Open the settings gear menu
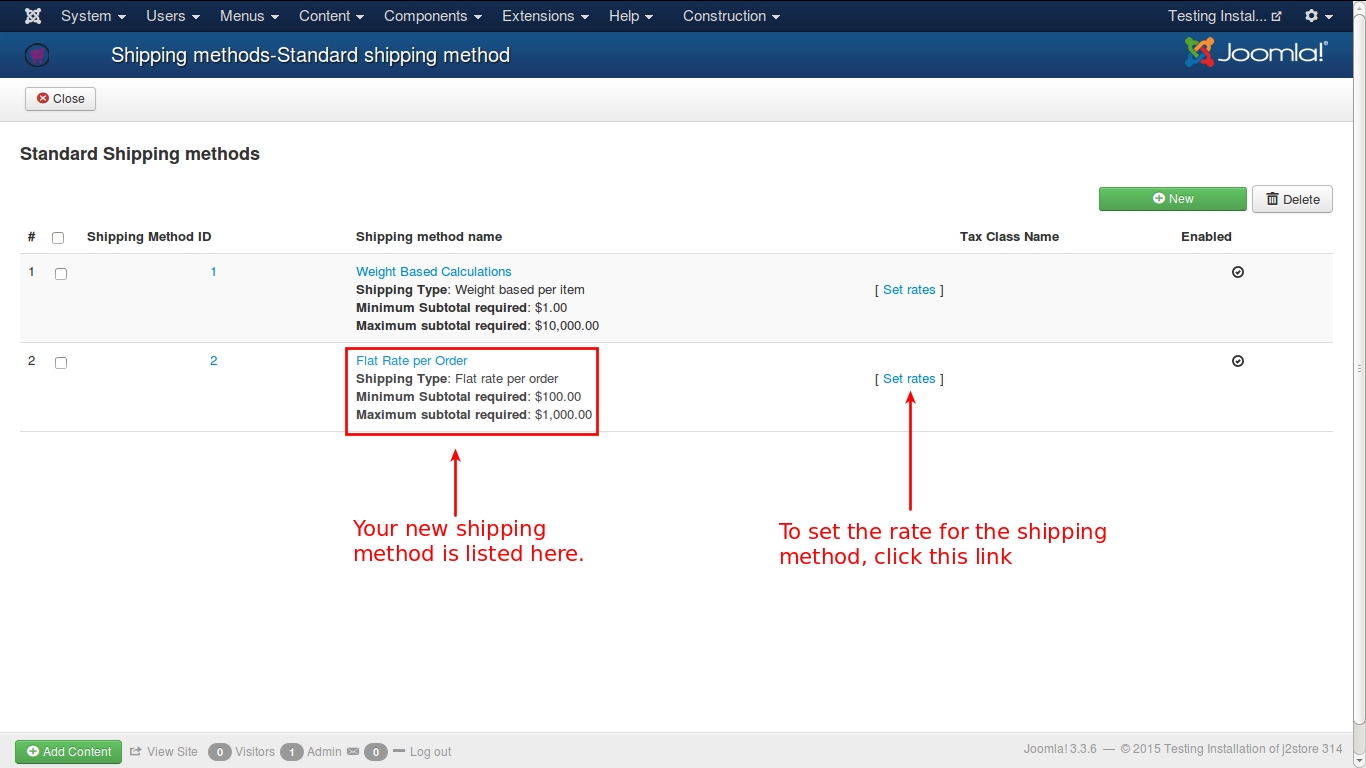Screen dimensions: 1366x768 coord(1318,16)
